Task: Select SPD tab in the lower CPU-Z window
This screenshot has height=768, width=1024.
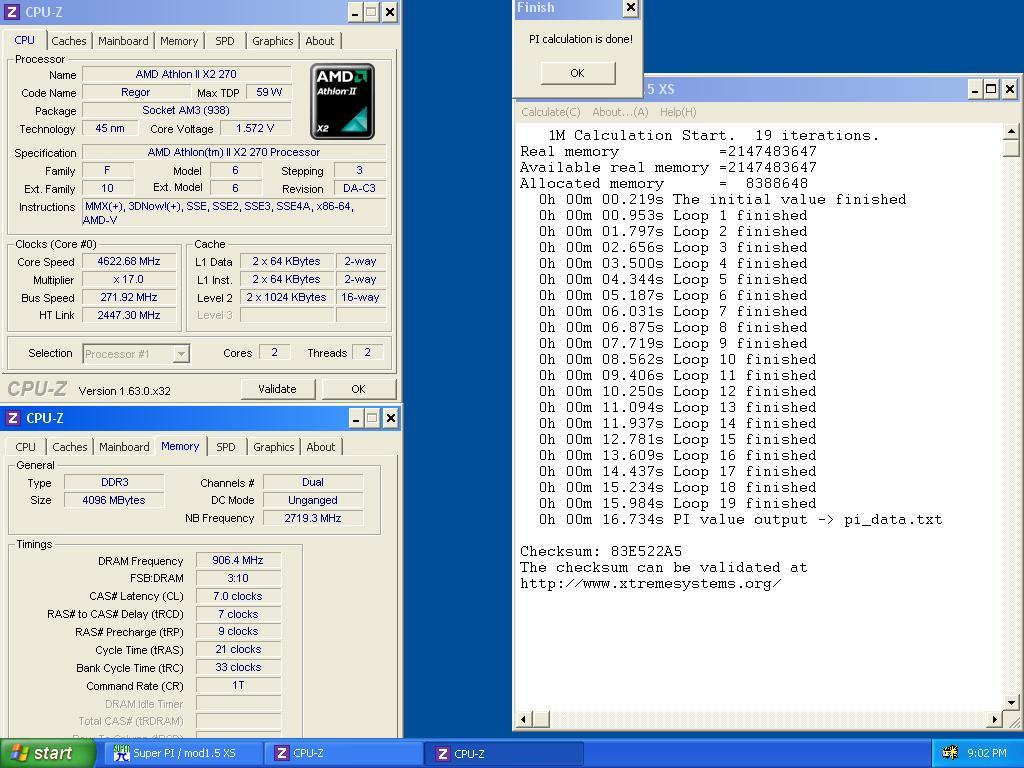Action: [226, 447]
